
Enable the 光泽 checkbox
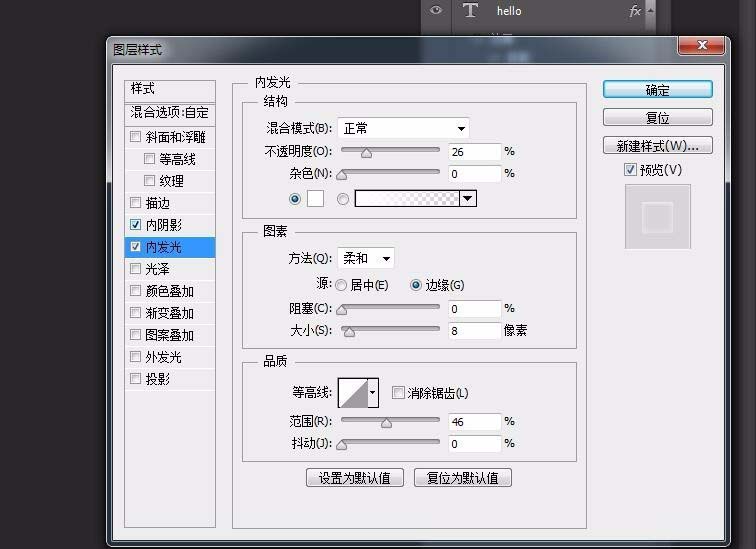click(135, 268)
